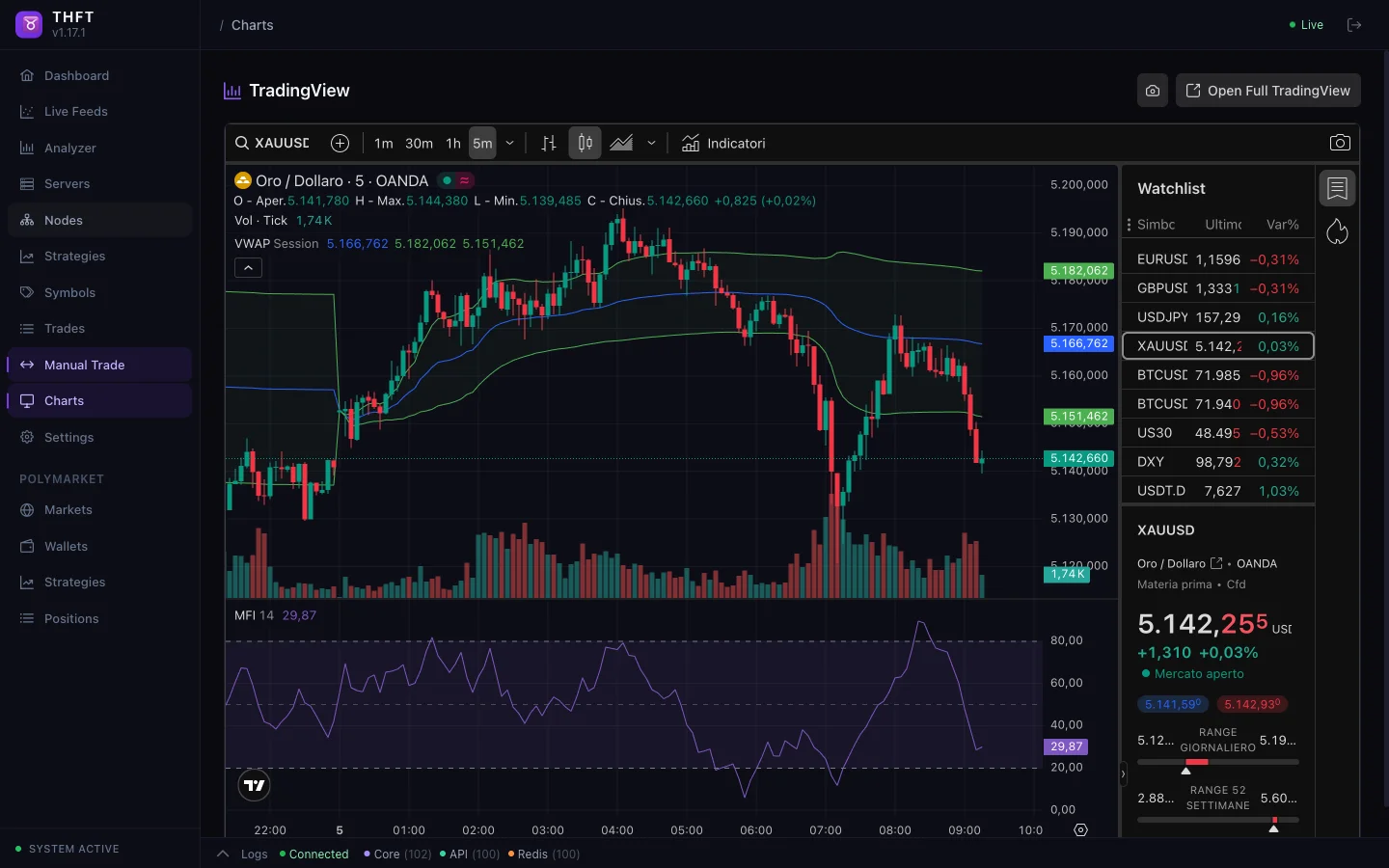Click the hot lists flame icon
Viewport: 1389px width, 868px height.
click(x=1338, y=231)
